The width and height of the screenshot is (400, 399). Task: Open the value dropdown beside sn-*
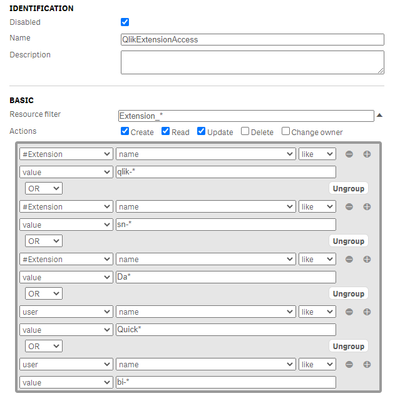(66, 225)
